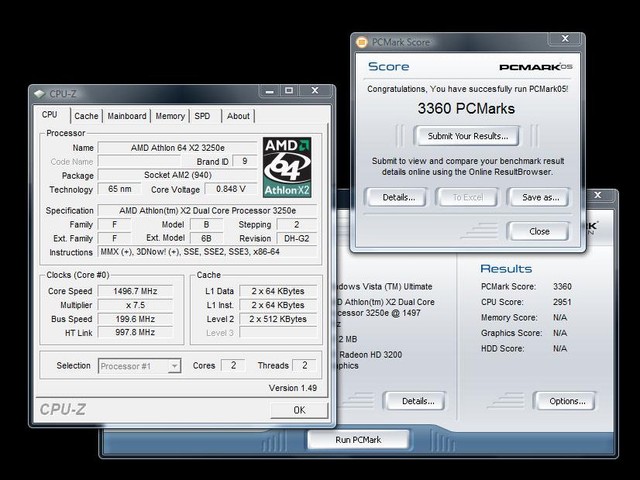The height and width of the screenshot is (480, 640).
Task: Open the Memory tab
Action: click(170, 116)
